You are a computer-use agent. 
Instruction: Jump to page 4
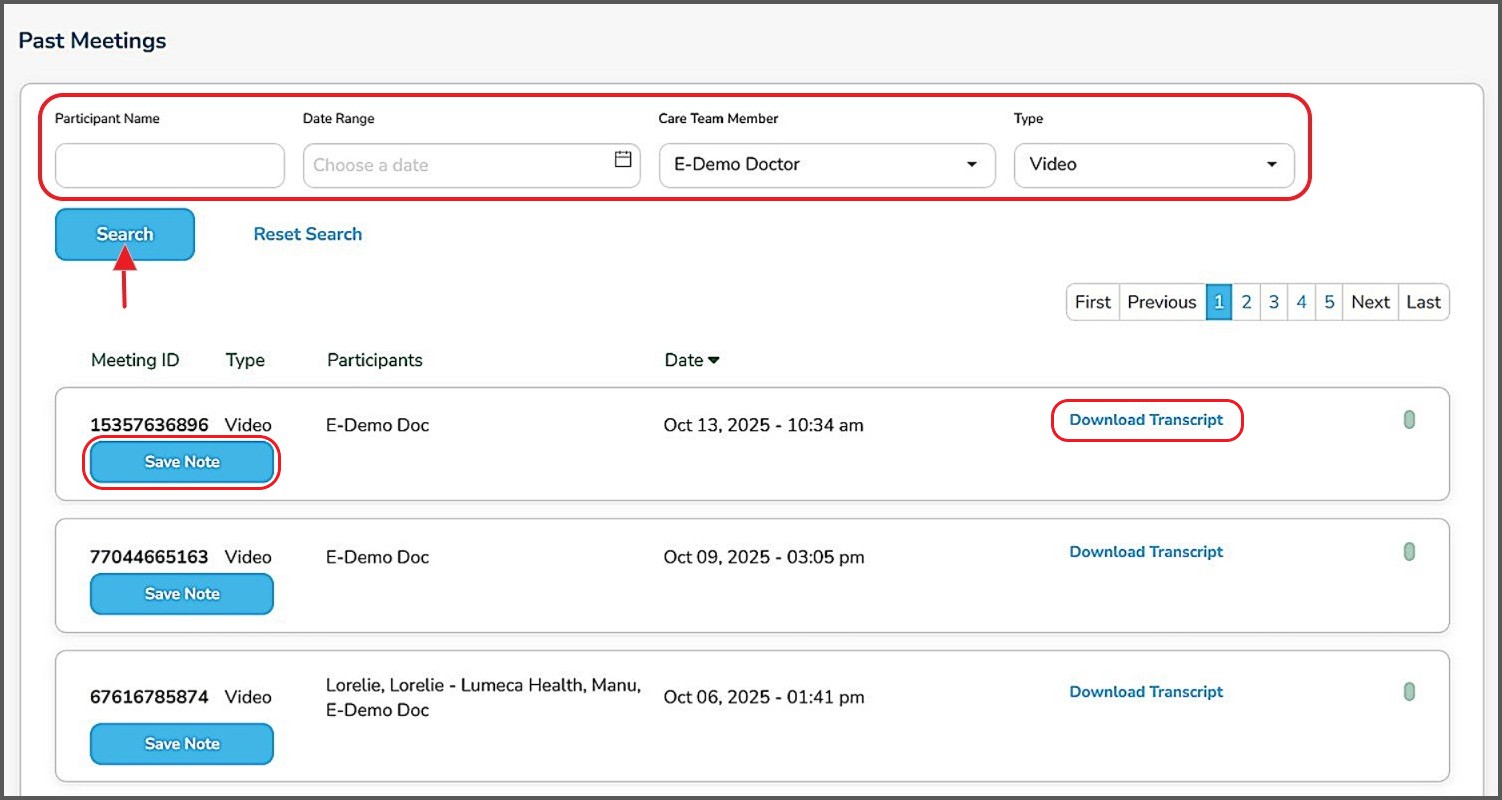click(x=1301, y=302)
